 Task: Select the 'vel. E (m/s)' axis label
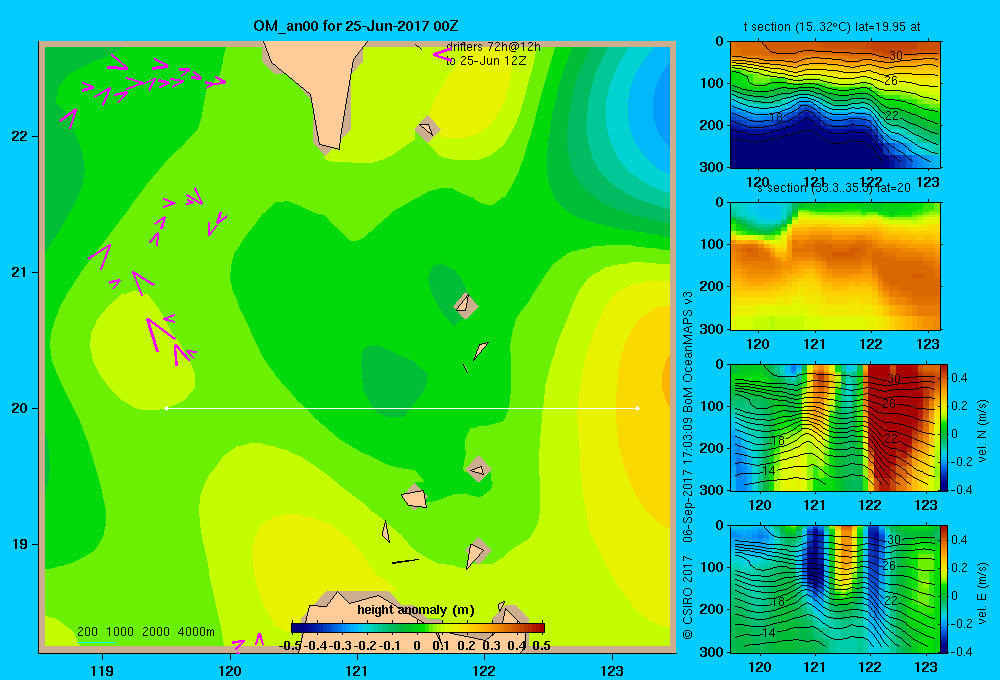tap(983, 593)
